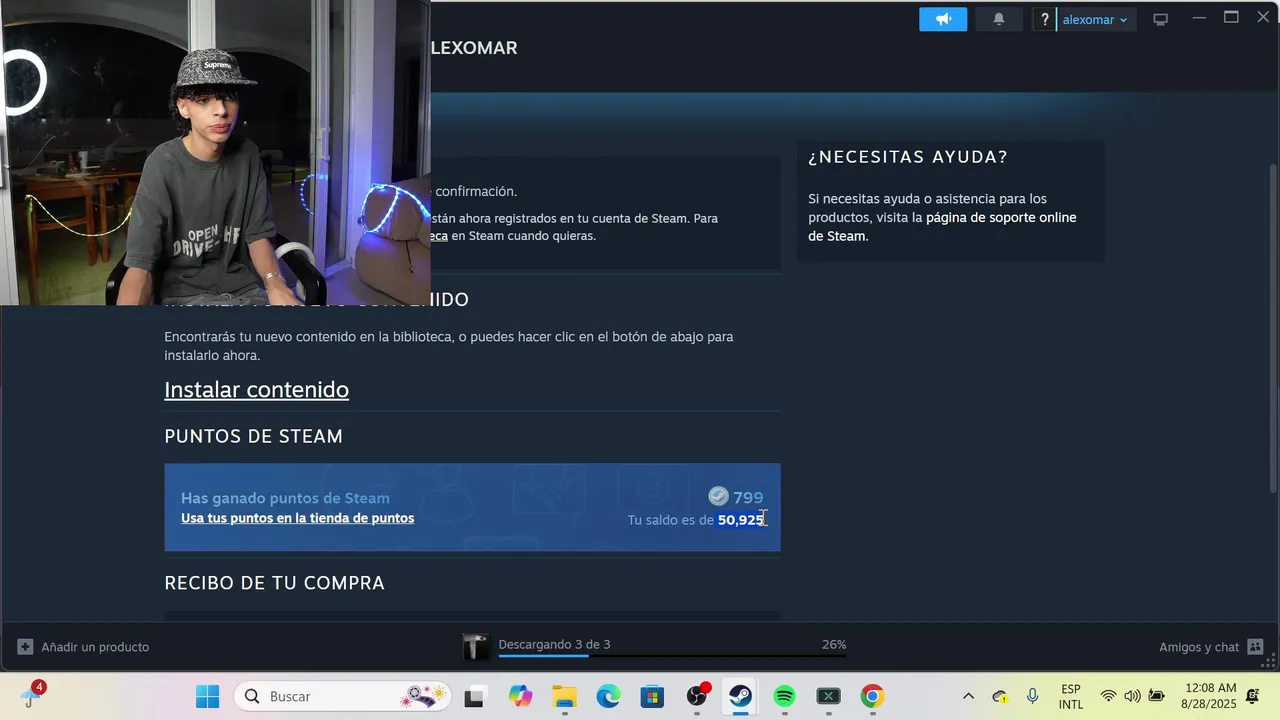Open the volume speaker tray icon

tap(1132, 696)
